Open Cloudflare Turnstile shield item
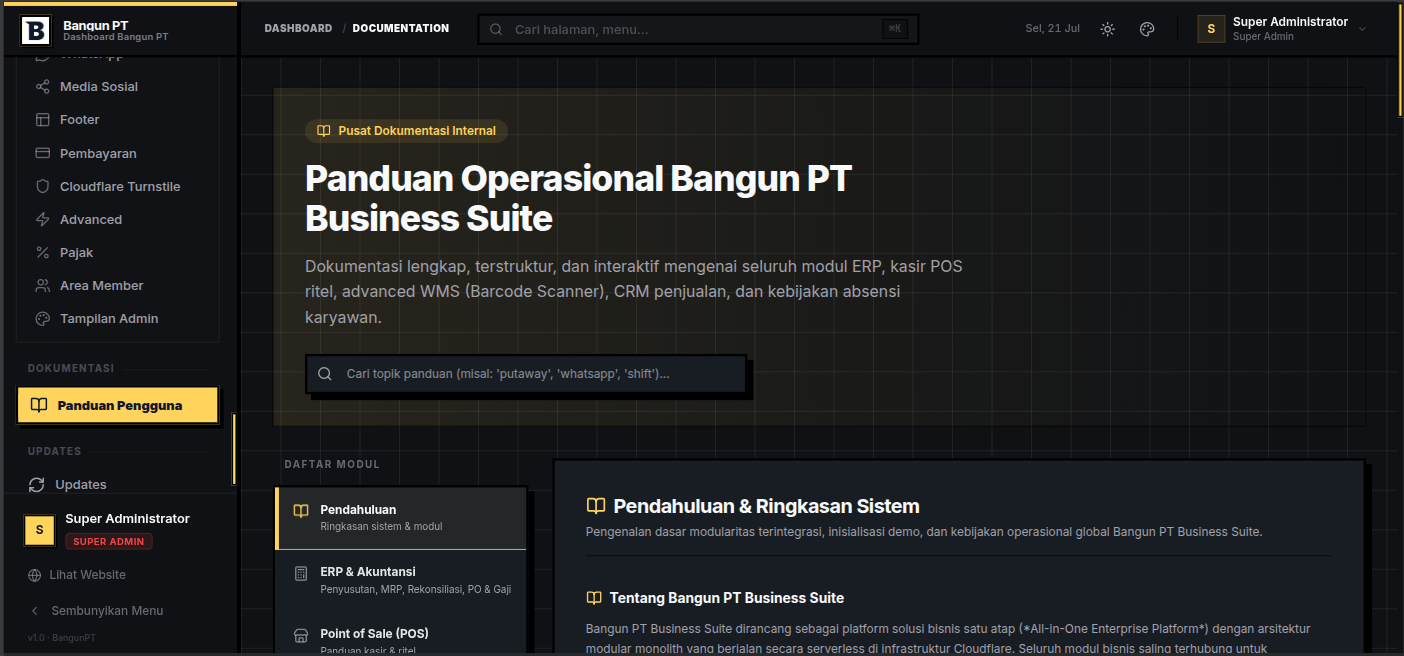The width and height of the screenshot is (1404, 656). click(x=118, y=187)
